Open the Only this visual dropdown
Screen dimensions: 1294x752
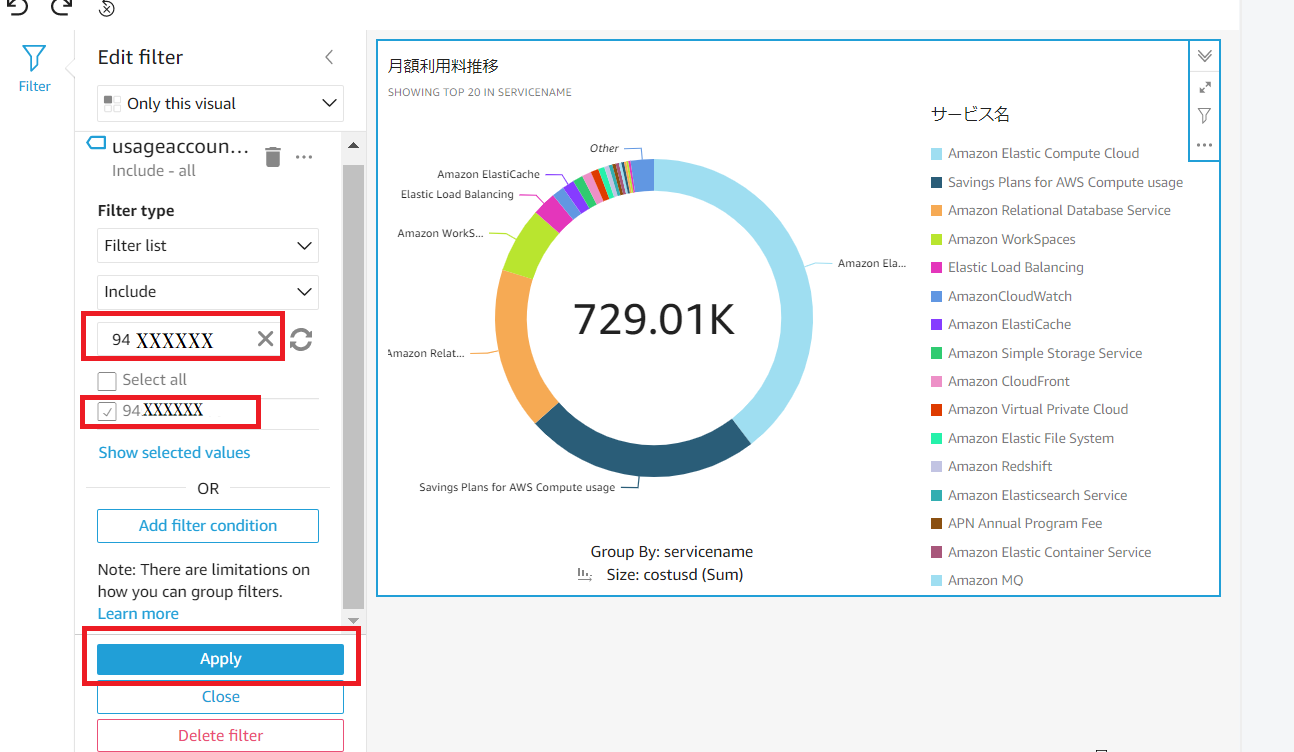pos(220,104)
